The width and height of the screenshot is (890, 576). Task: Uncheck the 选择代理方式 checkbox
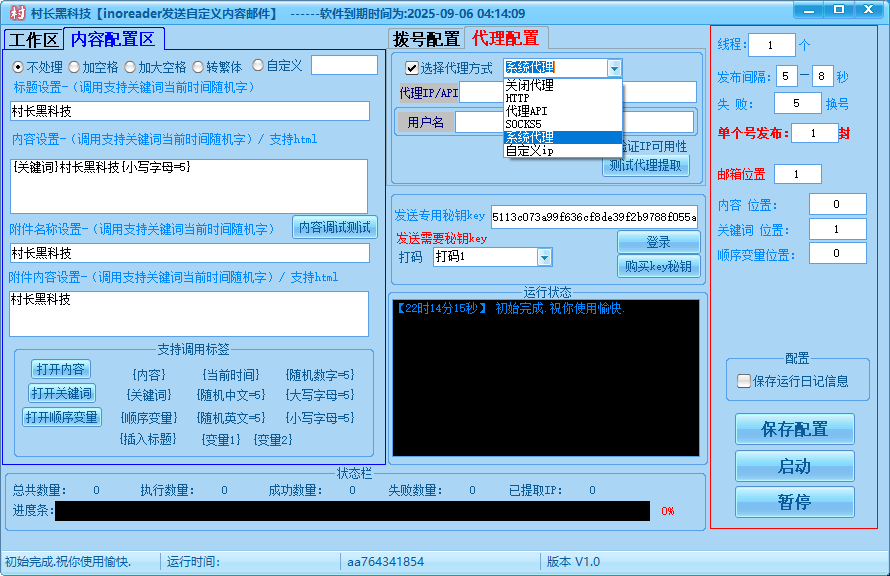click(x=414, y=67)
